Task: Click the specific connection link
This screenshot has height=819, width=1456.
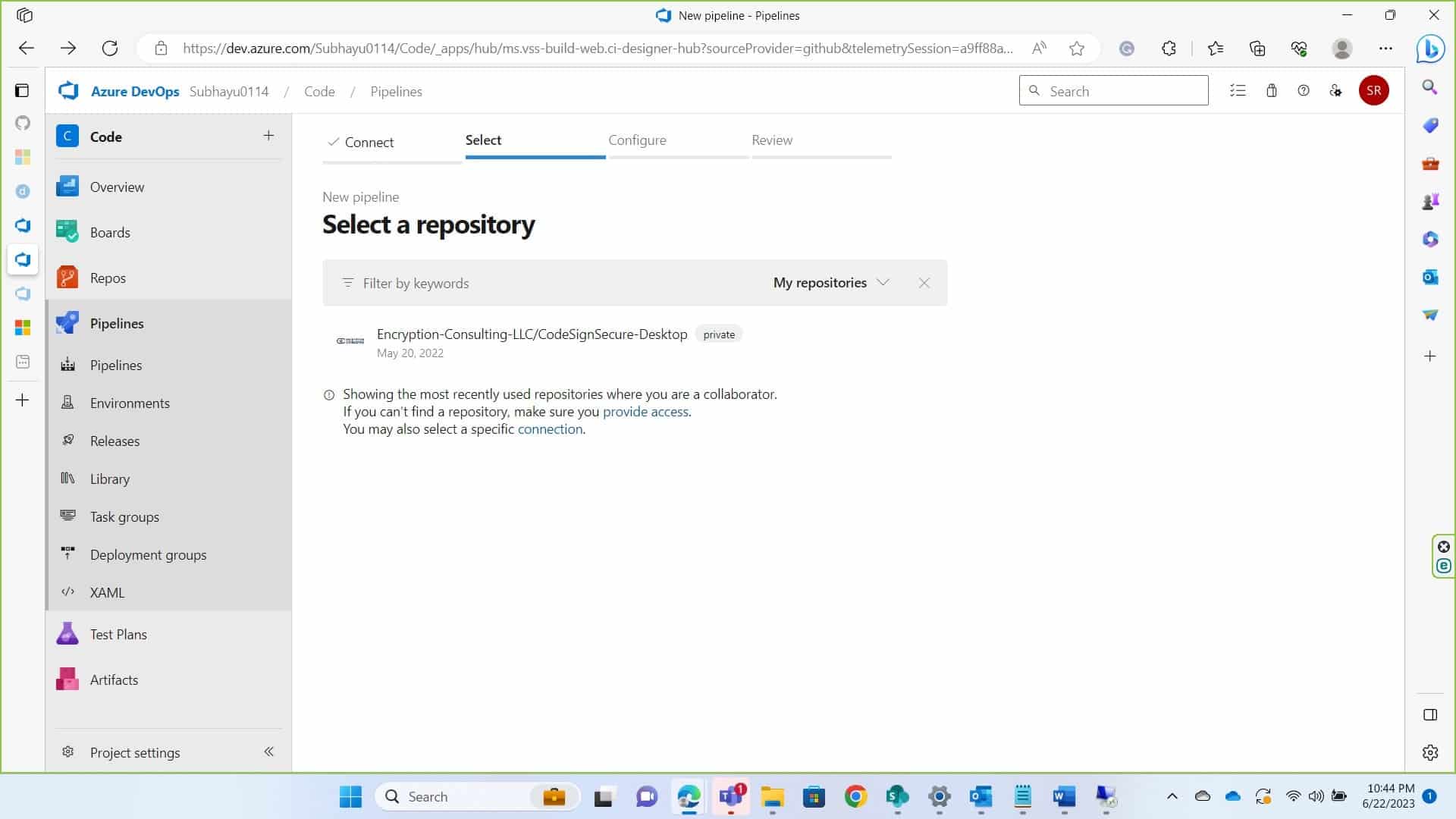Action: pos(550,429)
